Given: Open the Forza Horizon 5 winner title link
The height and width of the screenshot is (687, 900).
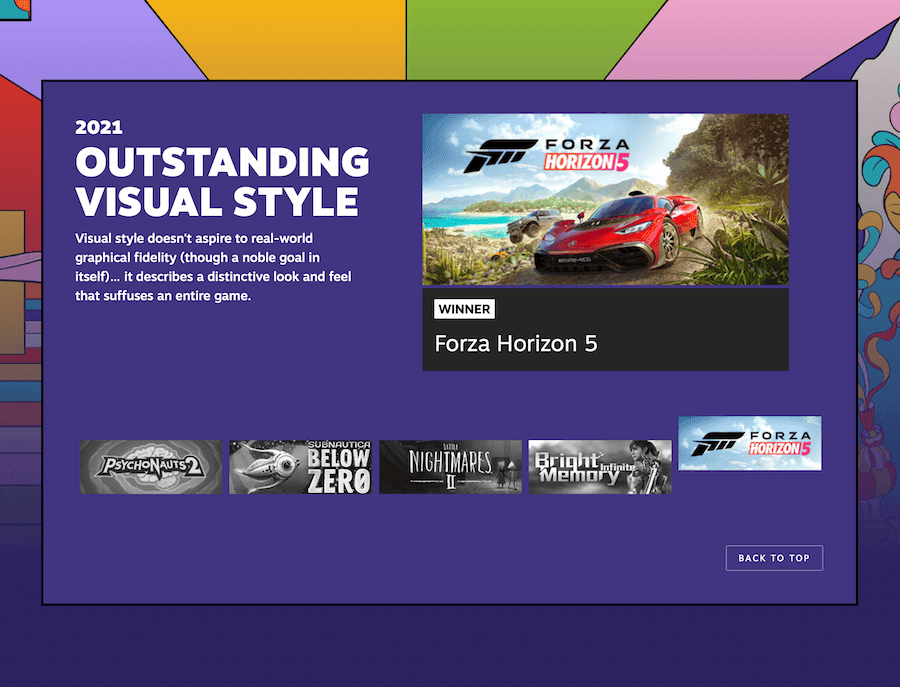Looking at the screenshot, I should pos(516,344).
